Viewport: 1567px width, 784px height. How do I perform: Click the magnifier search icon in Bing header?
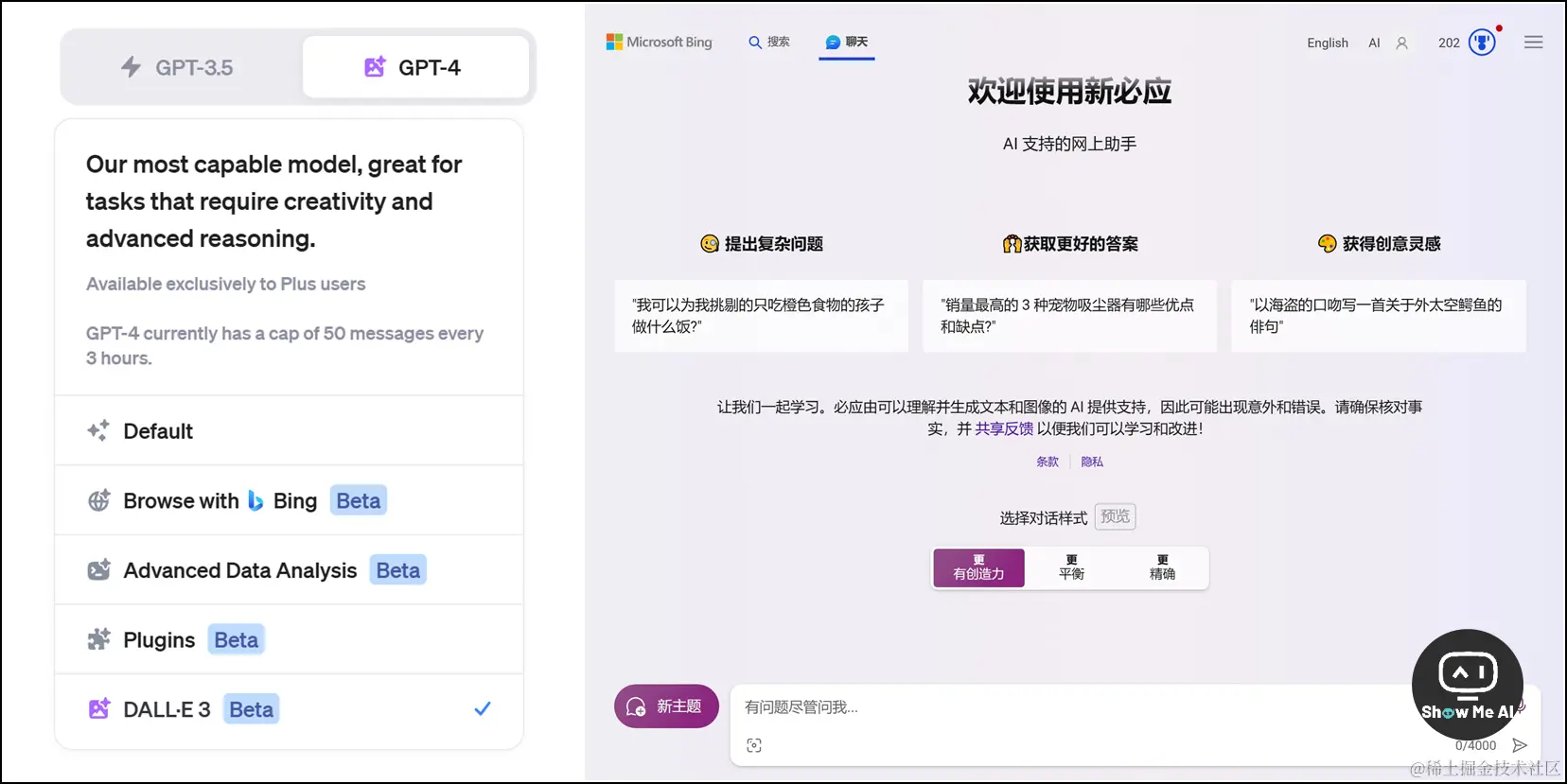click(755, 43)
